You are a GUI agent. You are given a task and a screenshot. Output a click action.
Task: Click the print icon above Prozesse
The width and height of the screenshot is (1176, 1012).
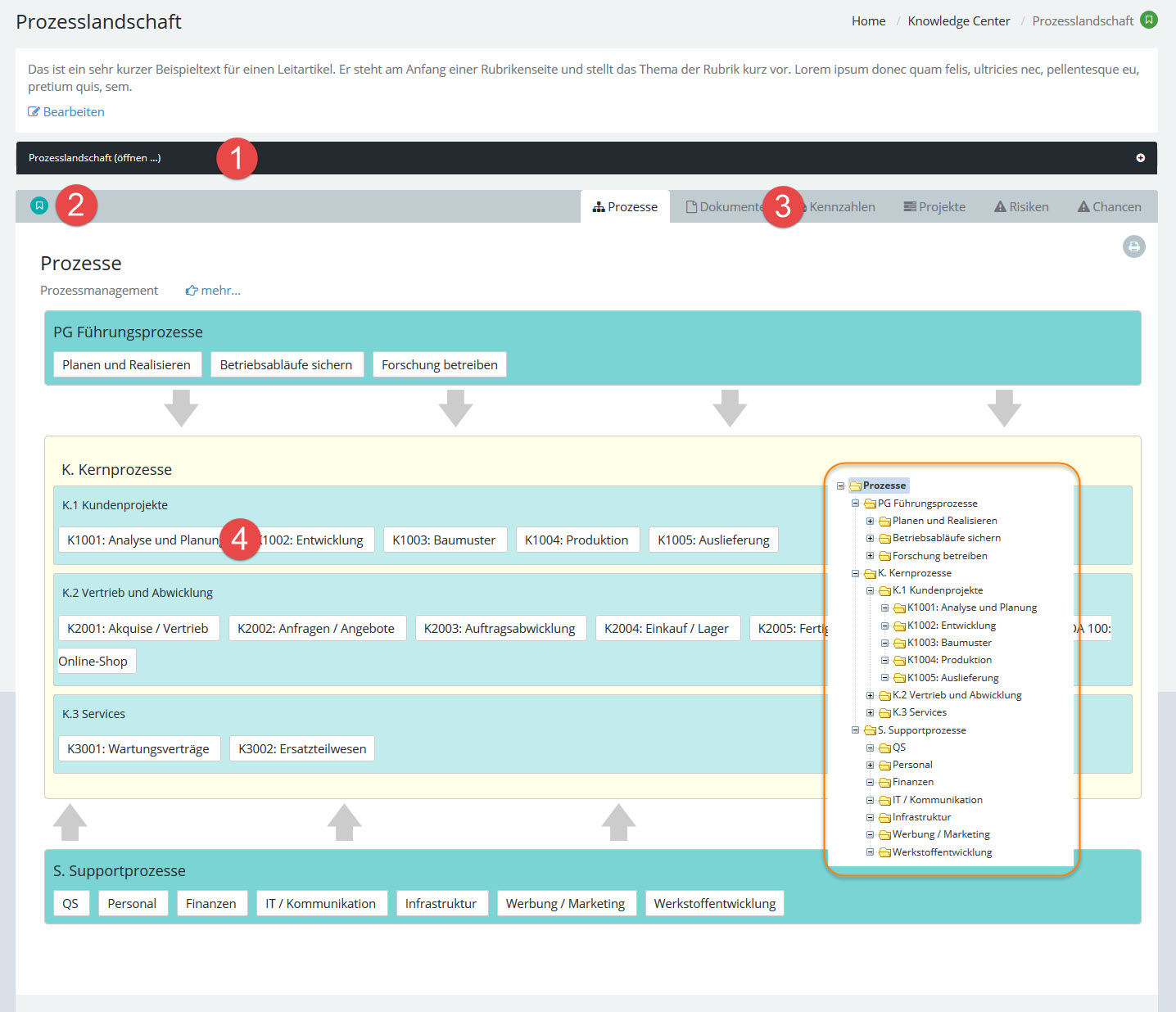point(1133,246)
